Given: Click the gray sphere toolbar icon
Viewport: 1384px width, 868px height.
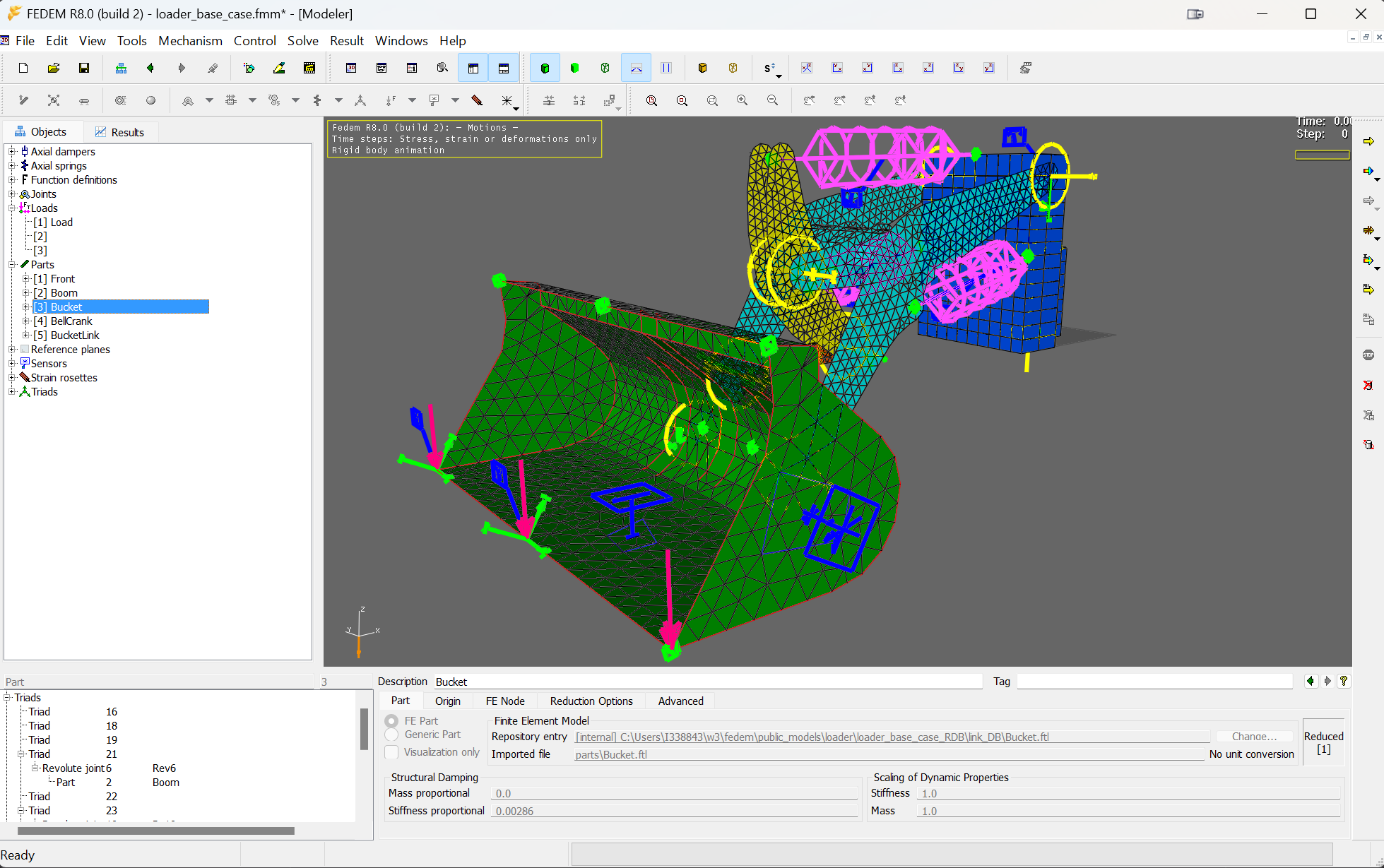Looking at the screenshot, I should point(150,100).
